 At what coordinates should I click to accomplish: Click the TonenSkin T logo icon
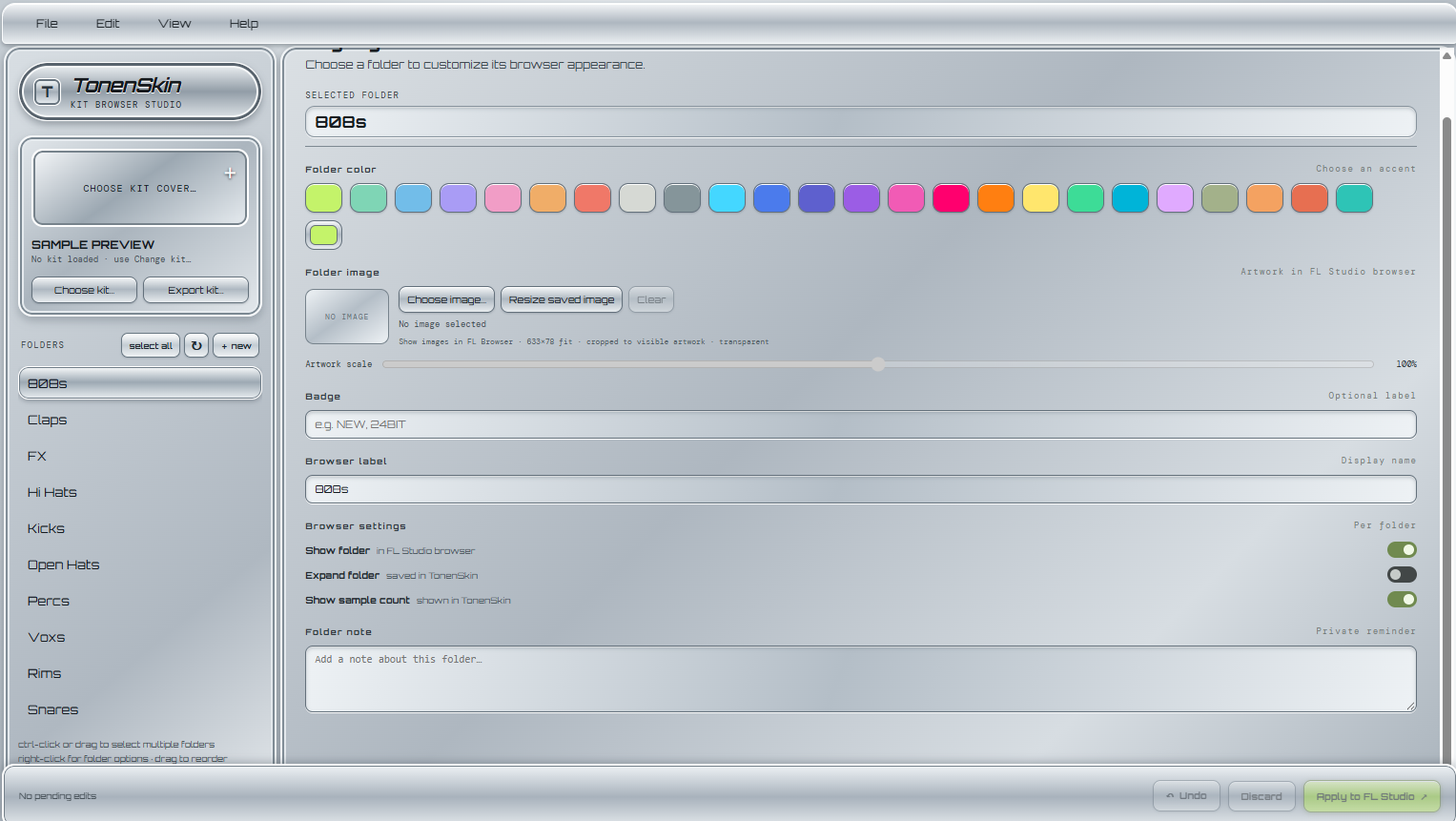click(47, 92)
